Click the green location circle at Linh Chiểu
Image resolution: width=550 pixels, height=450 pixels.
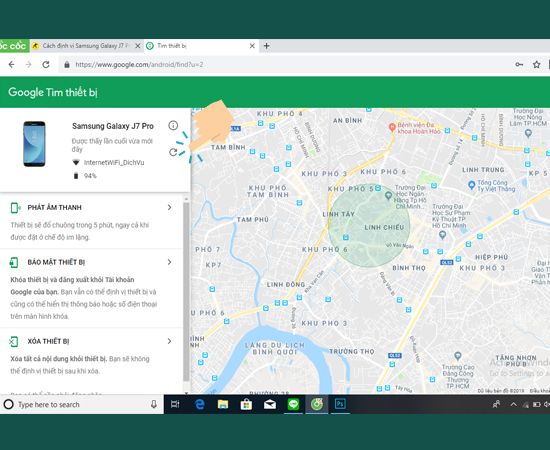coord(369,225)
